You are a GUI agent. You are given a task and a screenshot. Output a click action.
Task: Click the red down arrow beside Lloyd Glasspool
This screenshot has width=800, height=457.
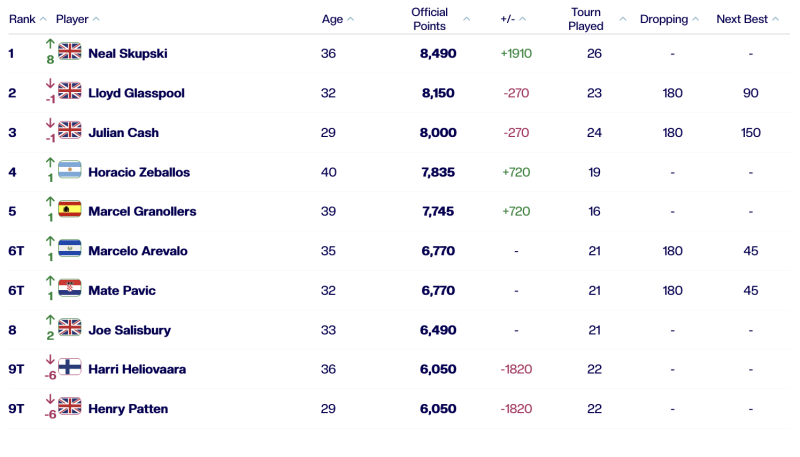point(50,84)
